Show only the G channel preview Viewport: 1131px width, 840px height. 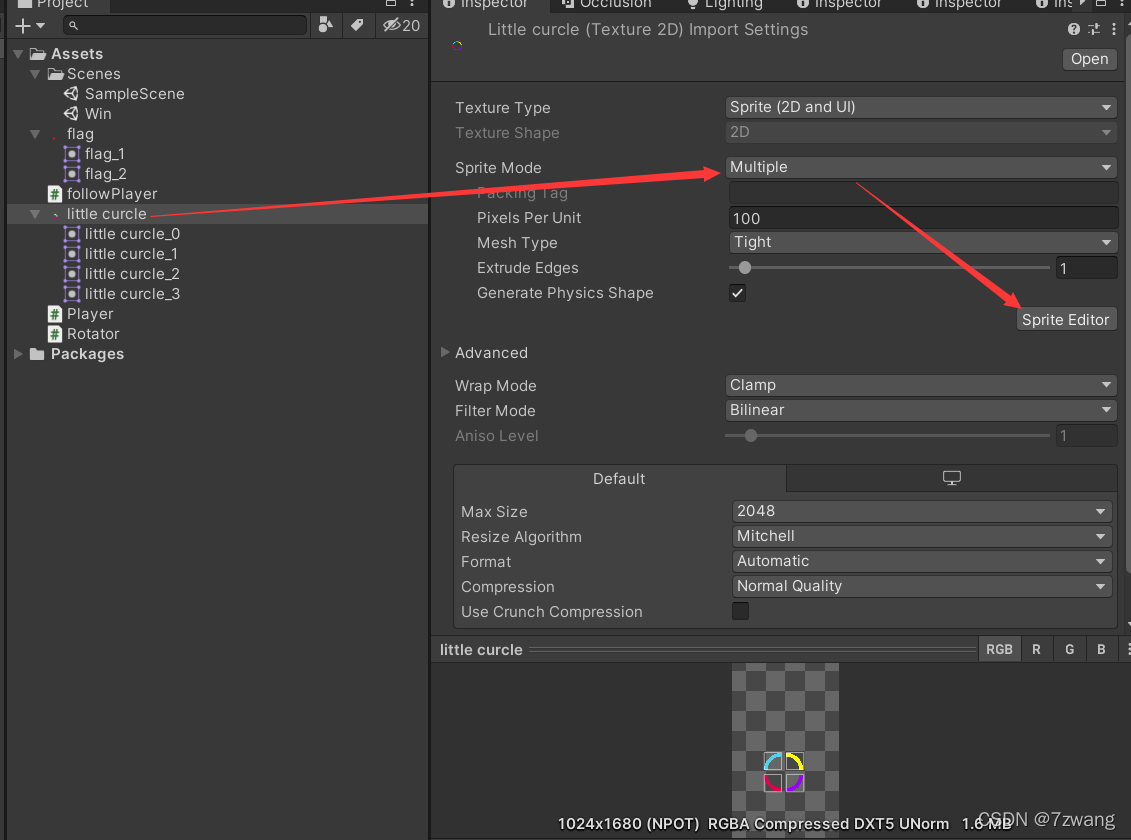pyautogui.click(x=1070, y=650)
